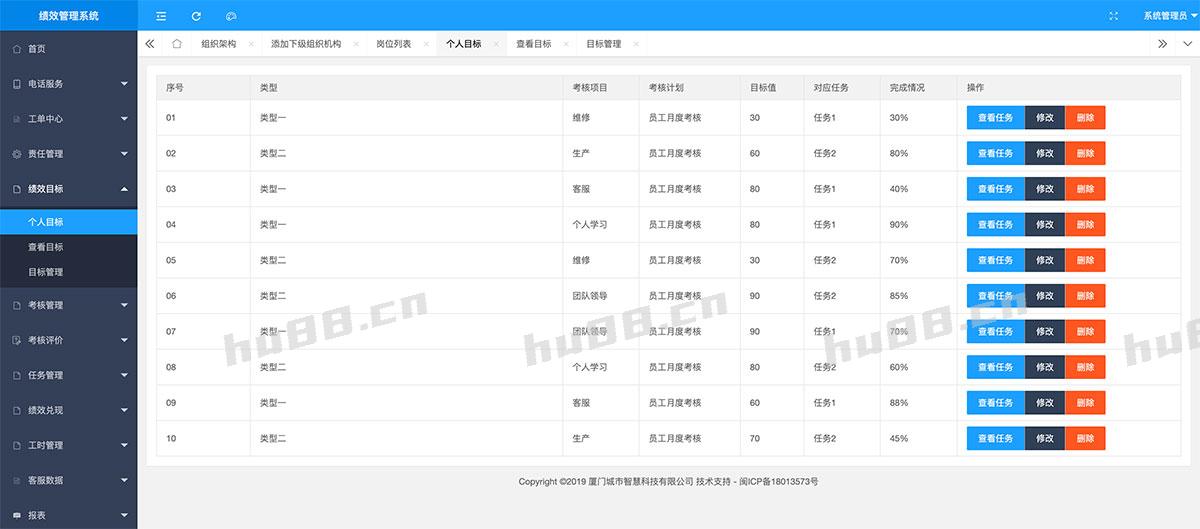Screen dimensions: 1200x529
Task: Select 目标管理 in the sidebar submenu
Action: click(x=45, y=272)
